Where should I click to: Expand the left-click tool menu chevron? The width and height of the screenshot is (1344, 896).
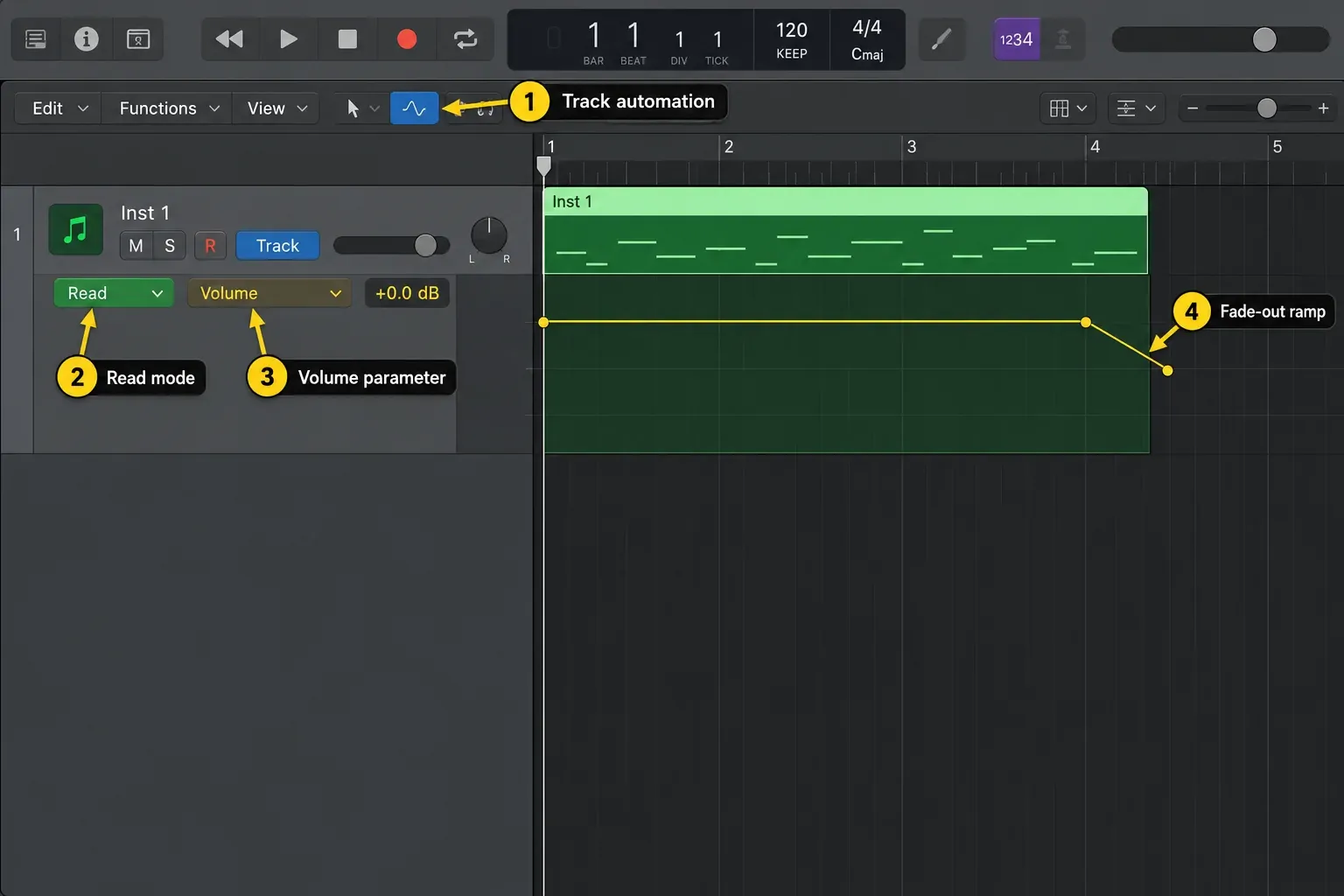[x=374, y=108]
